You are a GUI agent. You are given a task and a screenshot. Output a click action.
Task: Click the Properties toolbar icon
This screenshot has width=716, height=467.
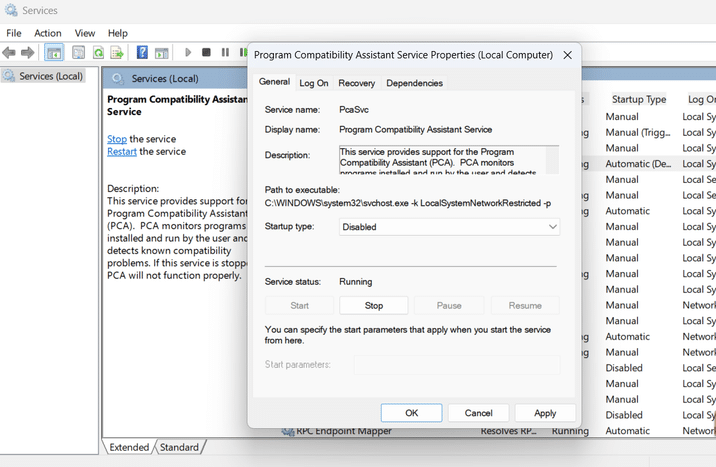[x=79, y=53]
